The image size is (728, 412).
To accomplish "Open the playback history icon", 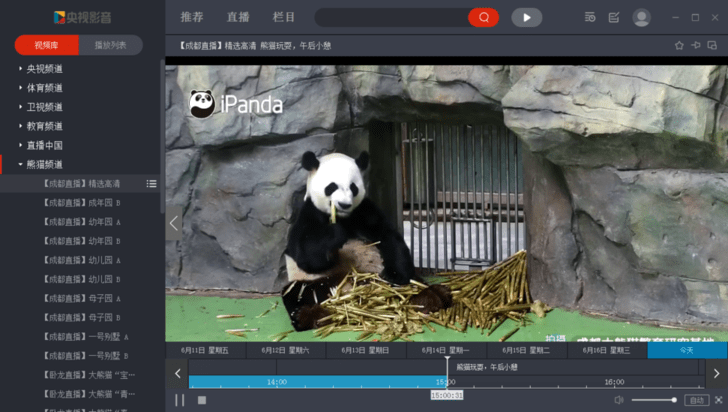I will (x=590, y=17).
